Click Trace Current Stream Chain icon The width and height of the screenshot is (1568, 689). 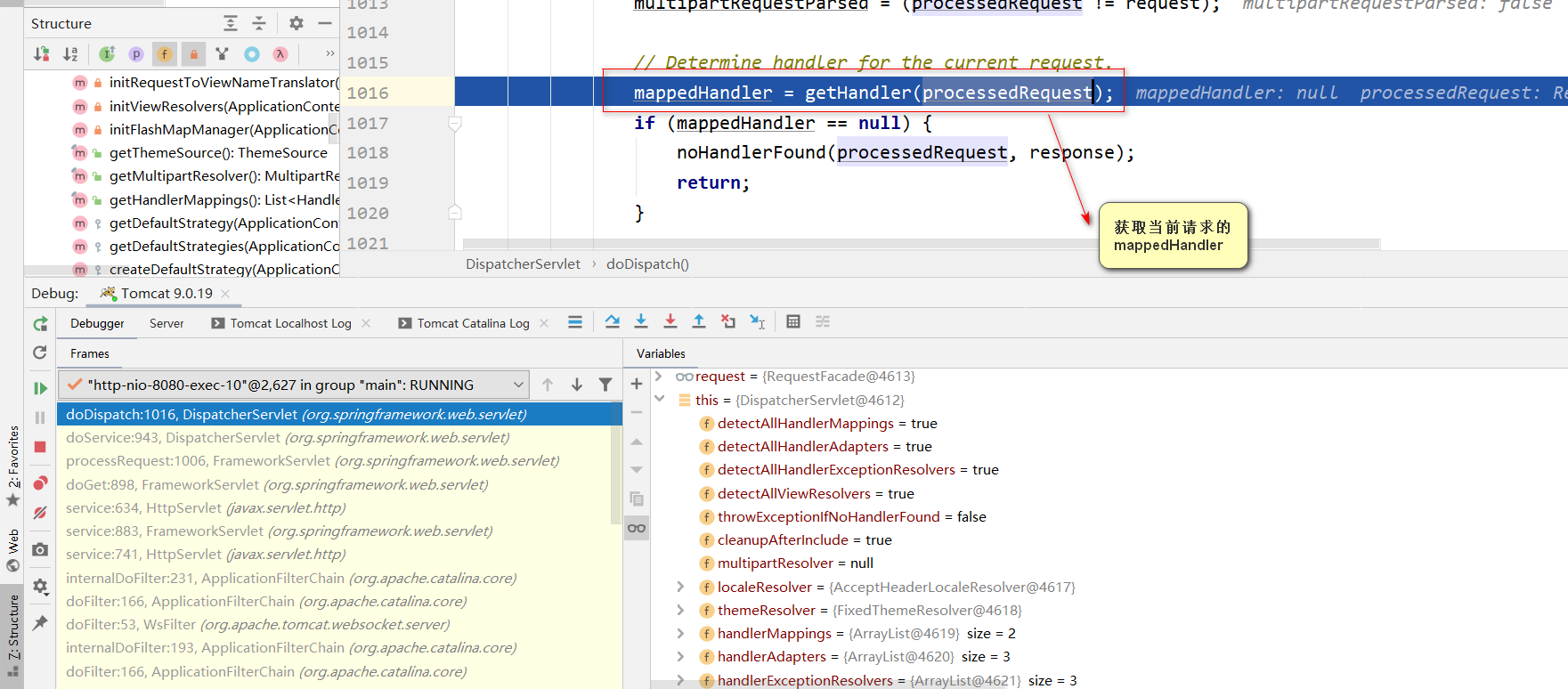[823, 322]
